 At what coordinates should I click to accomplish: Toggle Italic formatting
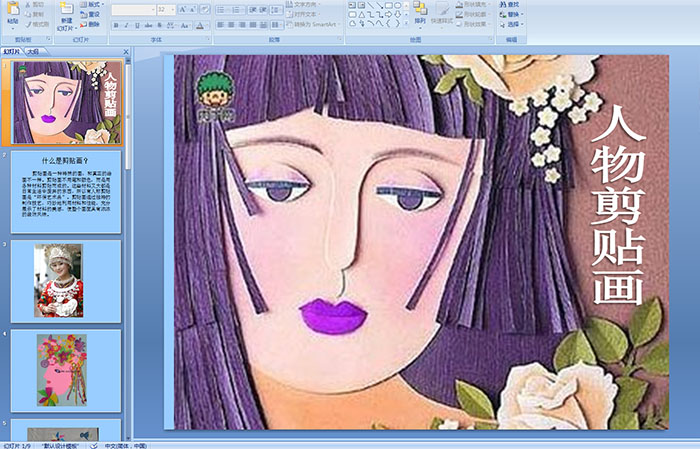(x=127, y=25)
